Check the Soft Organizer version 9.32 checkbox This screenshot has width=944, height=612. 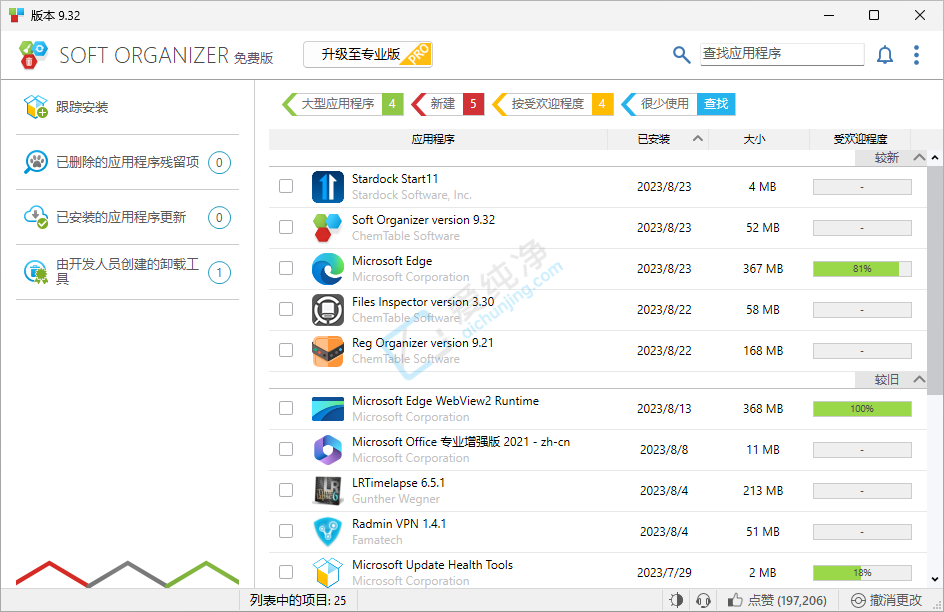pyautogui.click(x=286, y=227)
